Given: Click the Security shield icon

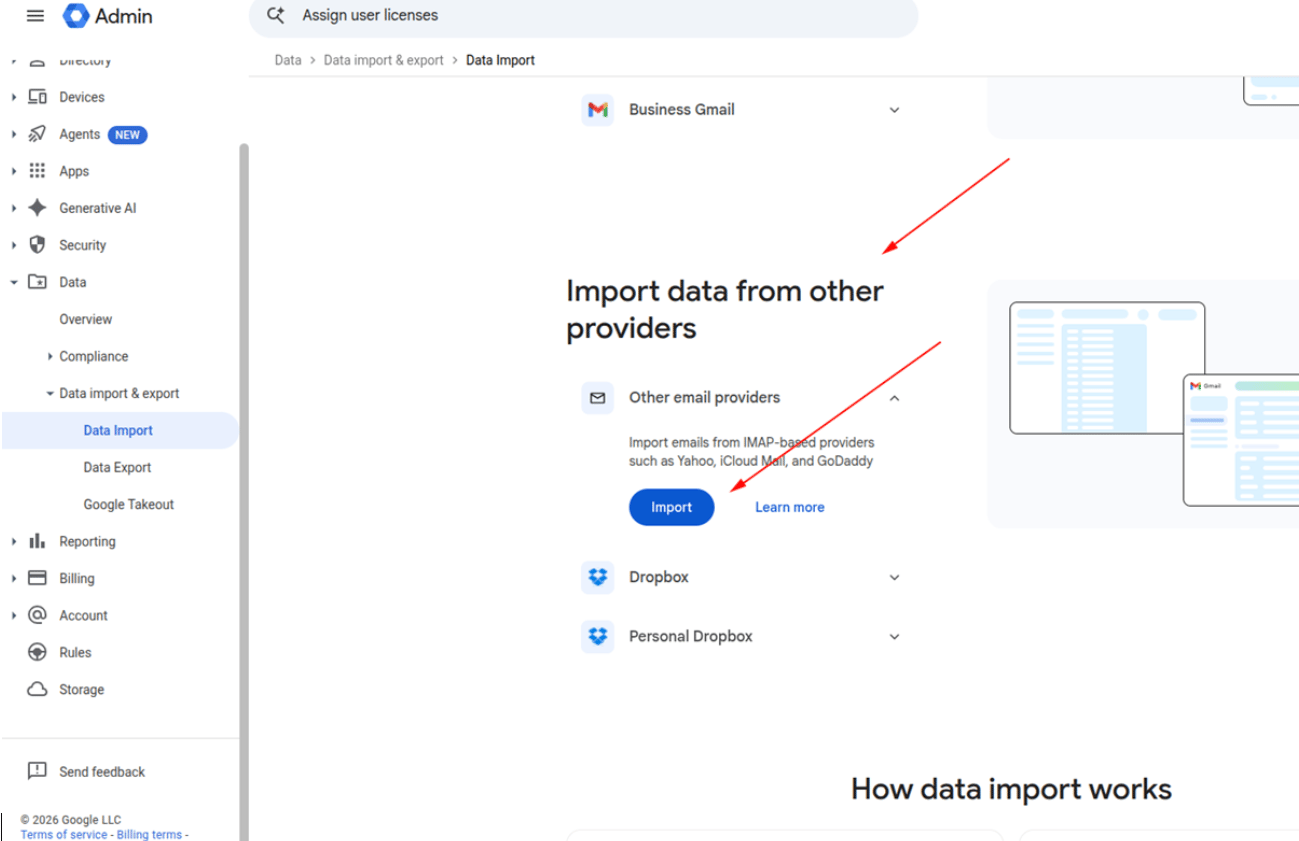Looking at the screenshot, I should point(37,245).
